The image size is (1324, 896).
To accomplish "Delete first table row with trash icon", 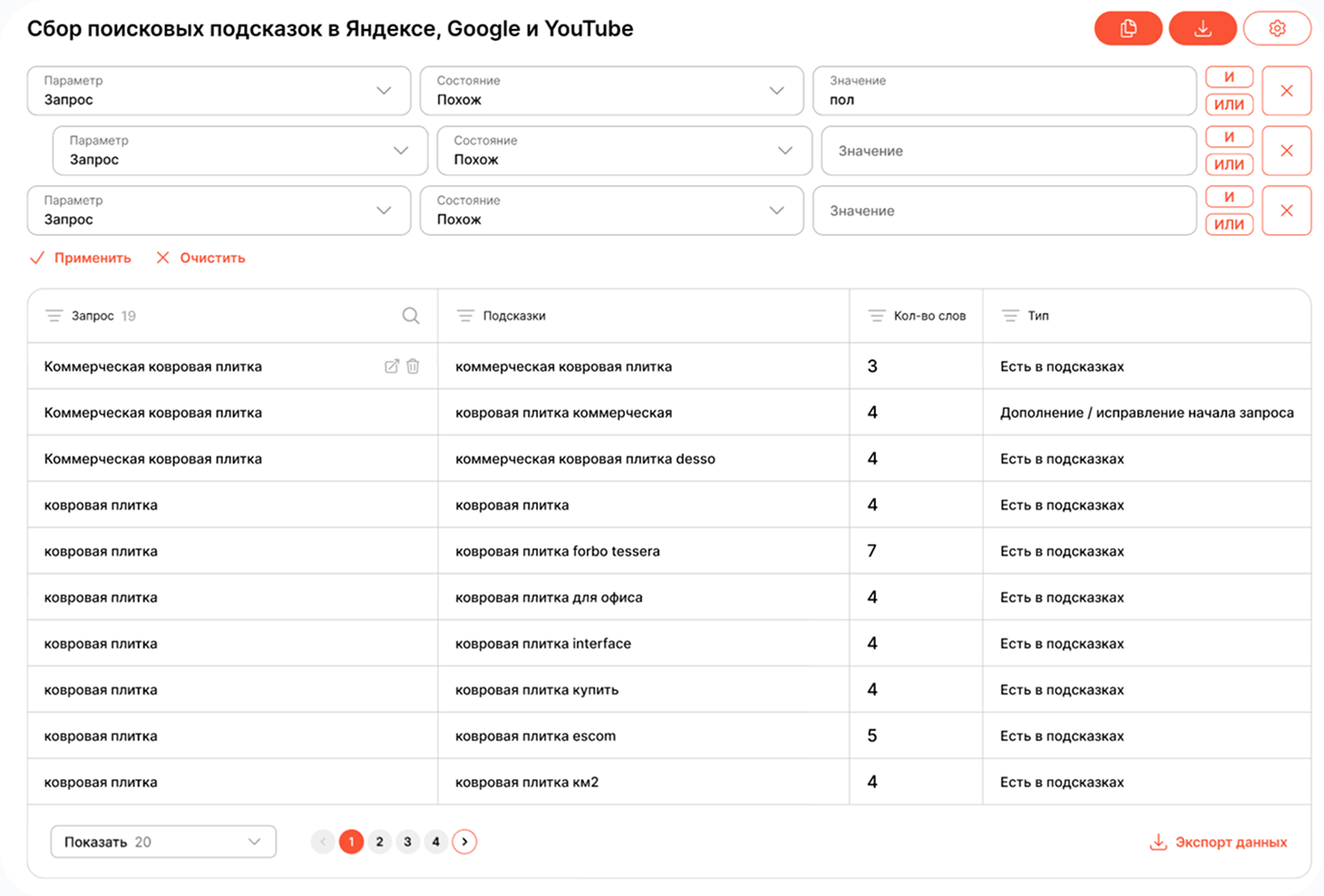I will [413, 366].
